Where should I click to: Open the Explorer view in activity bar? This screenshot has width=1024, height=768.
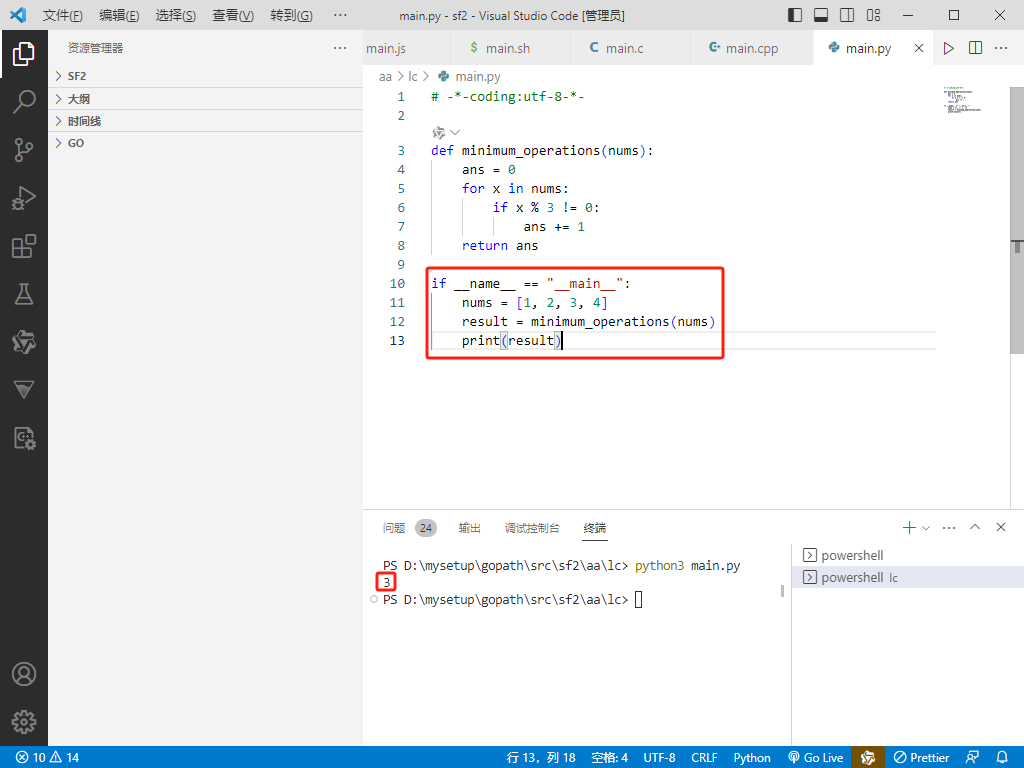[24, 54]
